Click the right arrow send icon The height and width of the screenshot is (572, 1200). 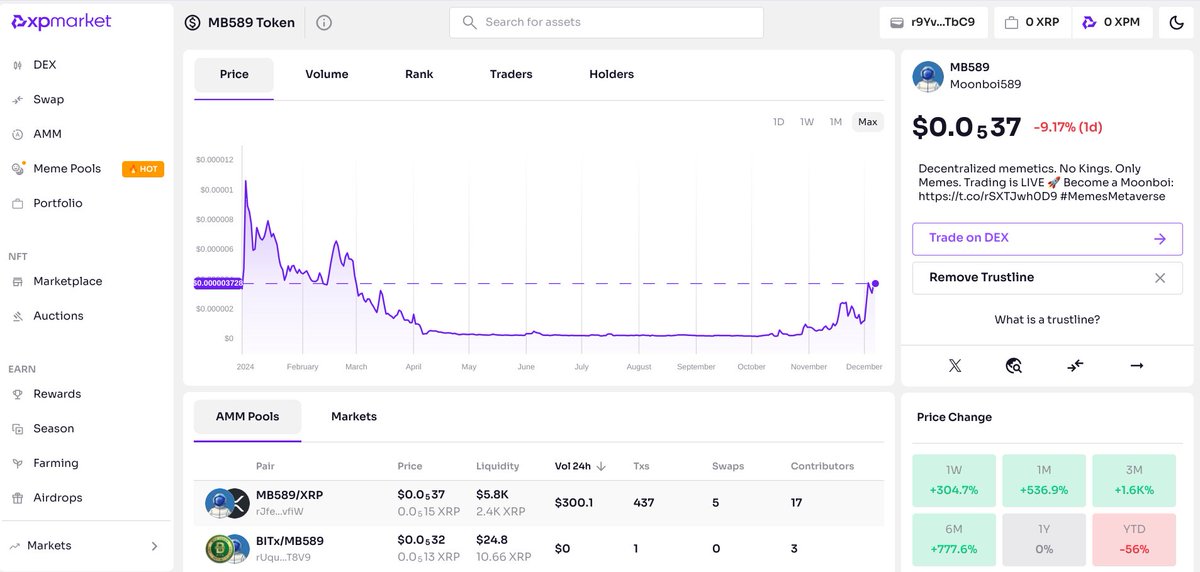(x=1137, y=366)
